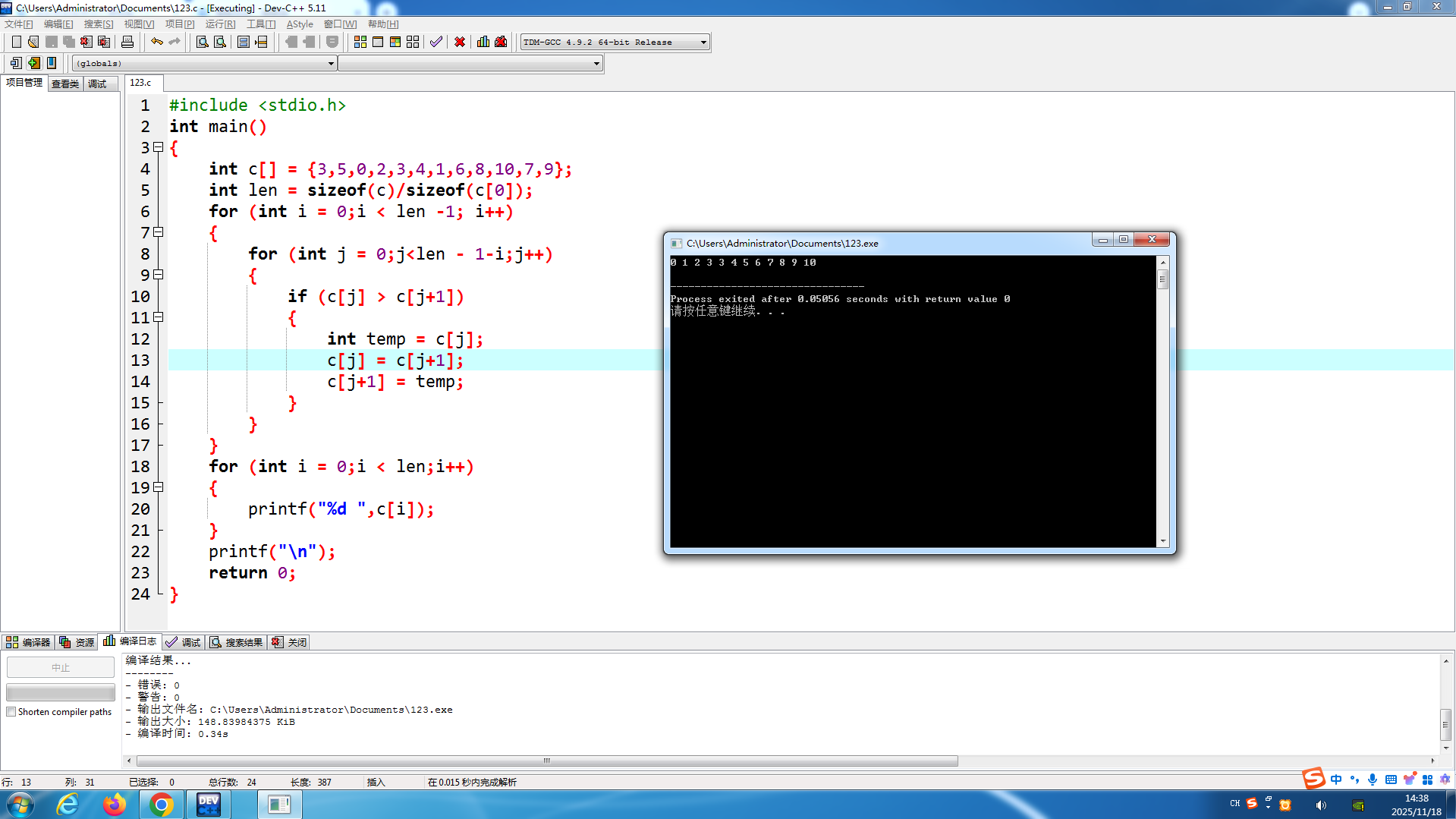
Task: Click the Dev-C++ taskbar icon
Action: [x=208, y=805]
